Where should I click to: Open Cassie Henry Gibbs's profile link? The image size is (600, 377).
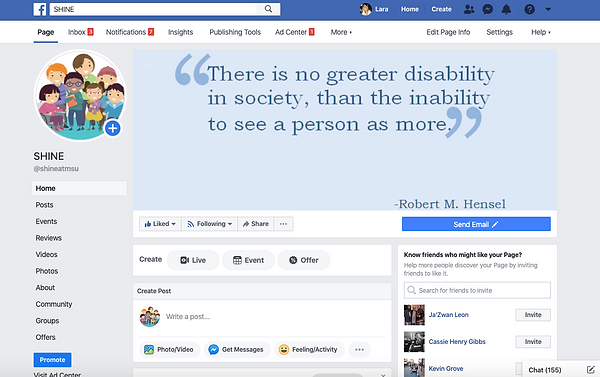[x=457, y=341]
